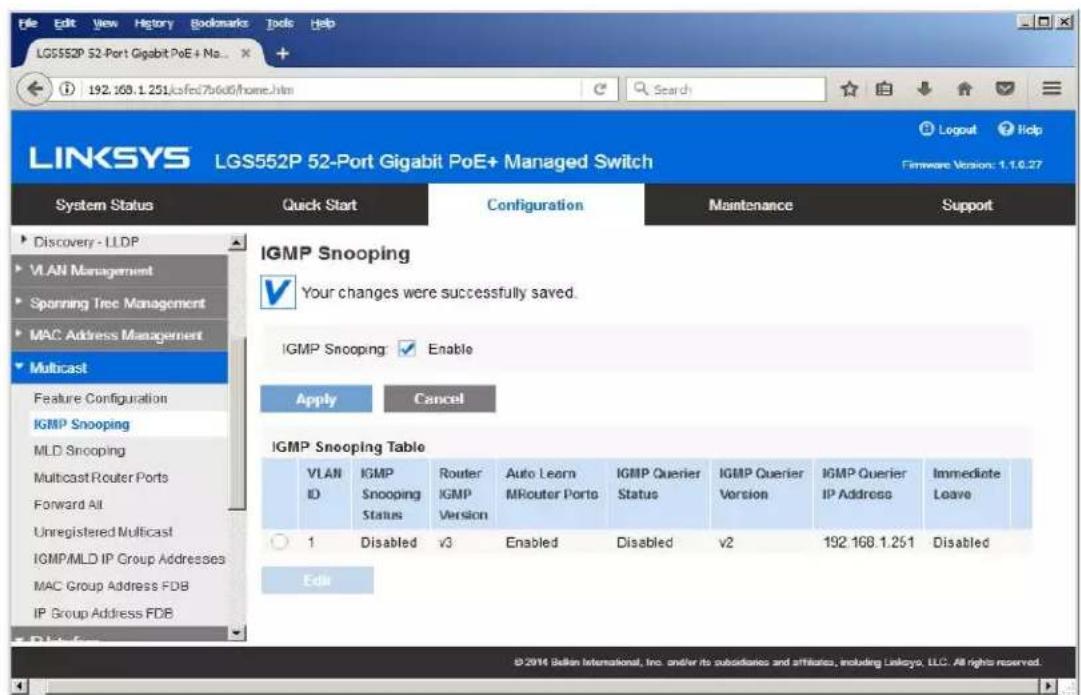Open Forward All page

[68, 504]
